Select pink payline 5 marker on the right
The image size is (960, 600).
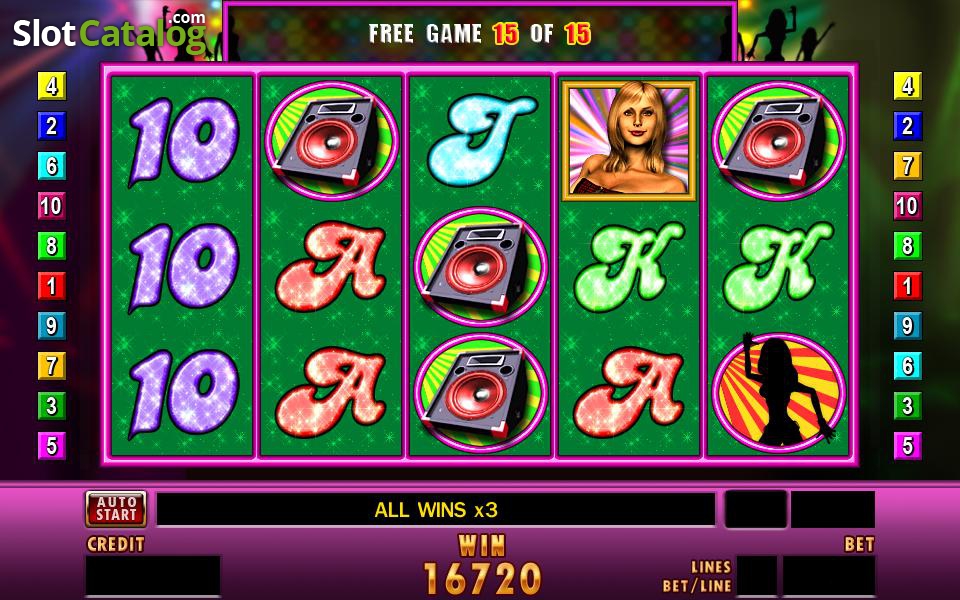coord(907,446)
